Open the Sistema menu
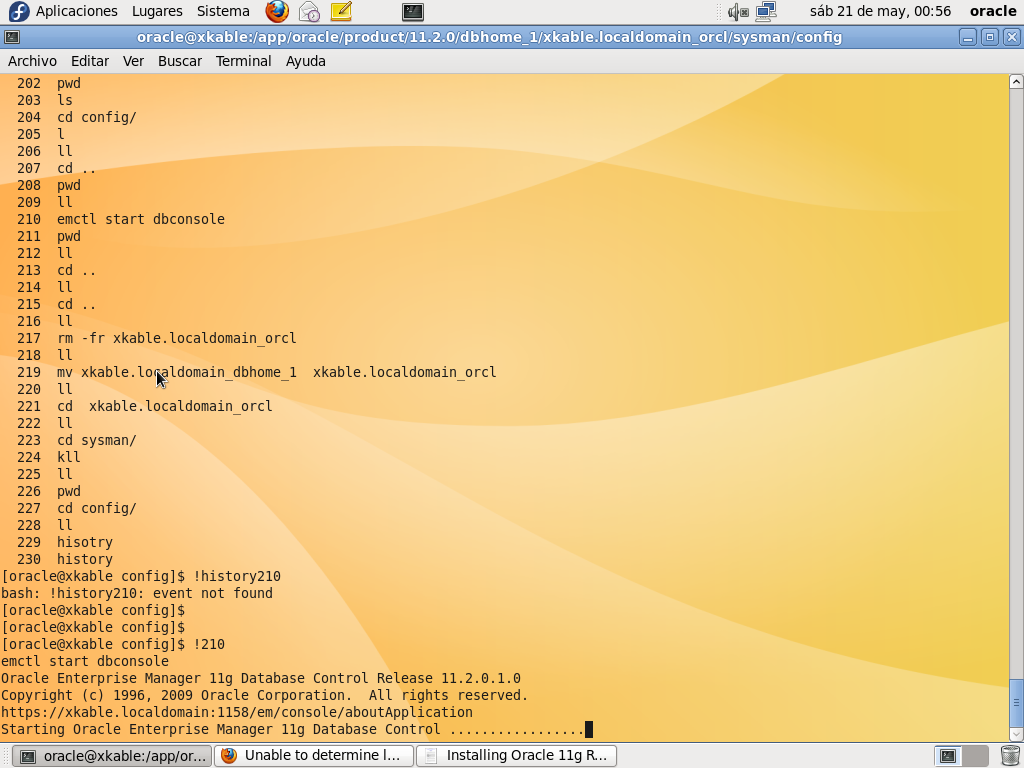Screen dimensions: 1024x768 pyautogui.click(x=223, y=11)
